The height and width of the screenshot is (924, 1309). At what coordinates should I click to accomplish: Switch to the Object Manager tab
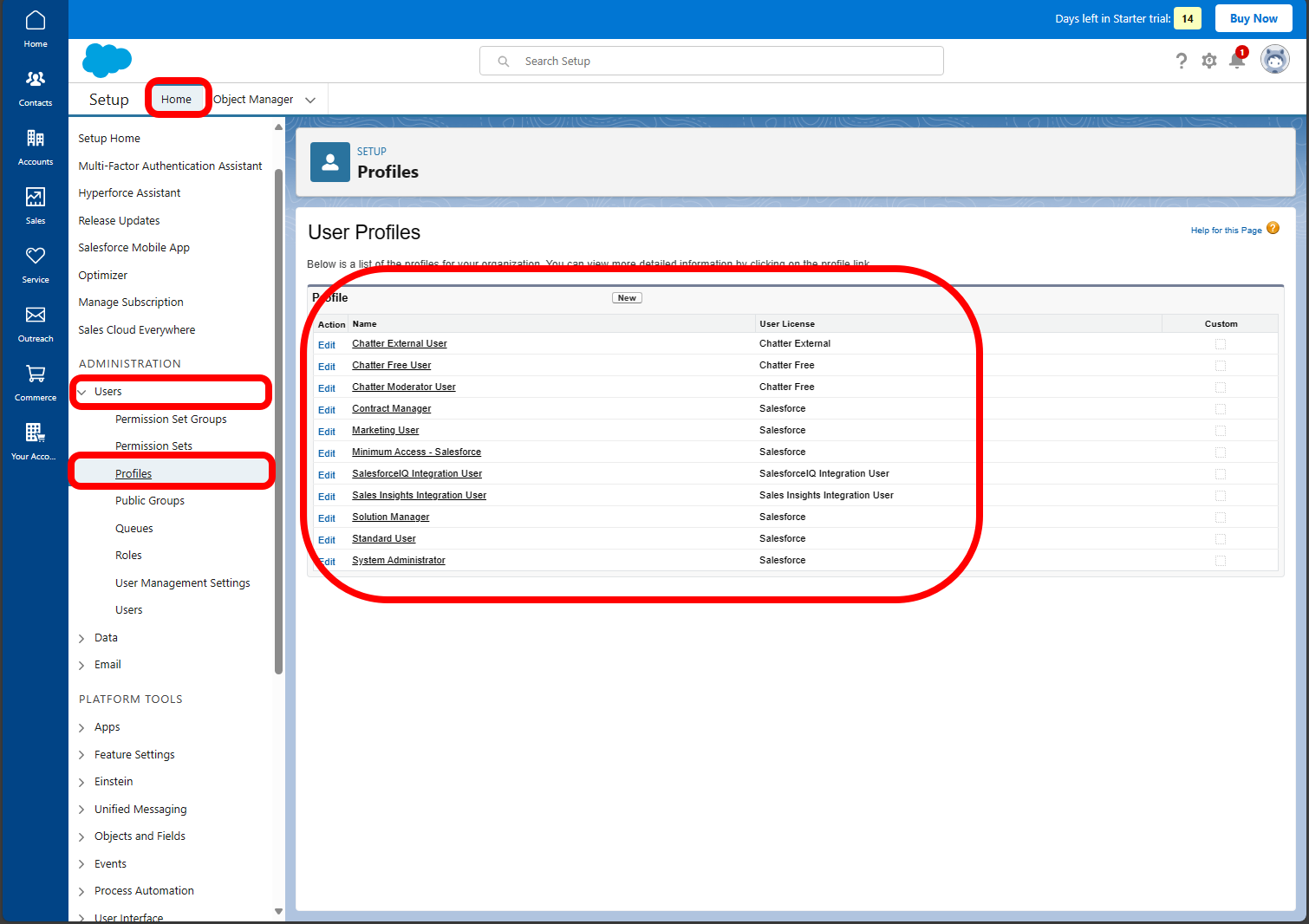[x=253, y=99]
